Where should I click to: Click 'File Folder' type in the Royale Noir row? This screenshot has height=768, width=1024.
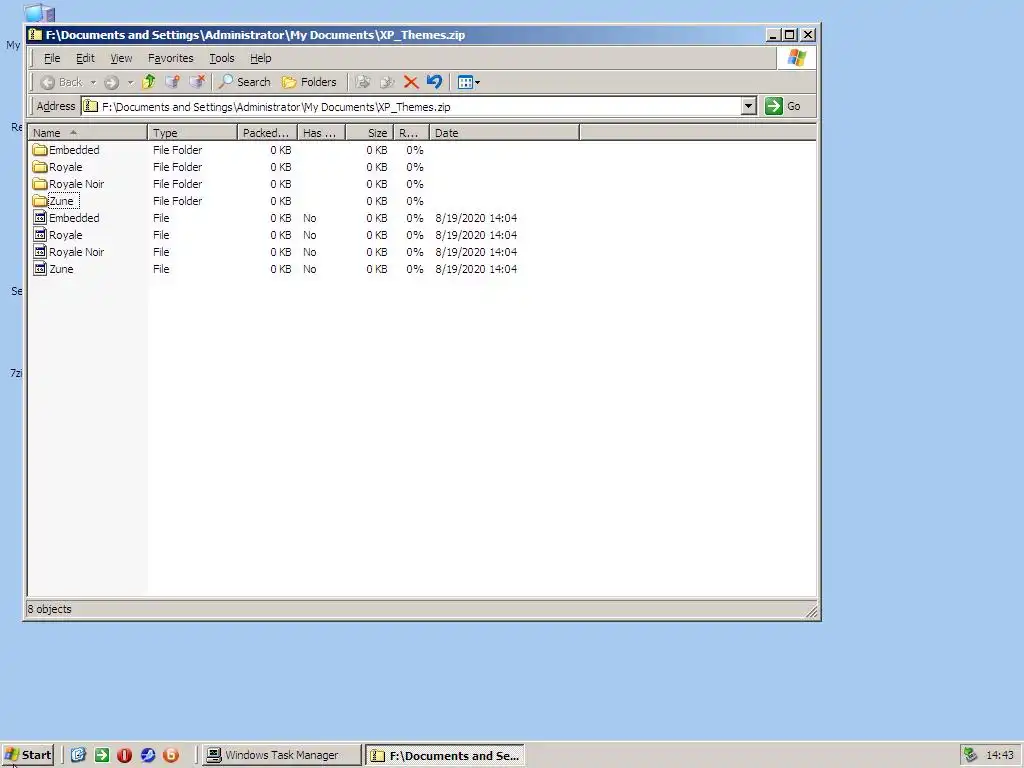point(178,184)
